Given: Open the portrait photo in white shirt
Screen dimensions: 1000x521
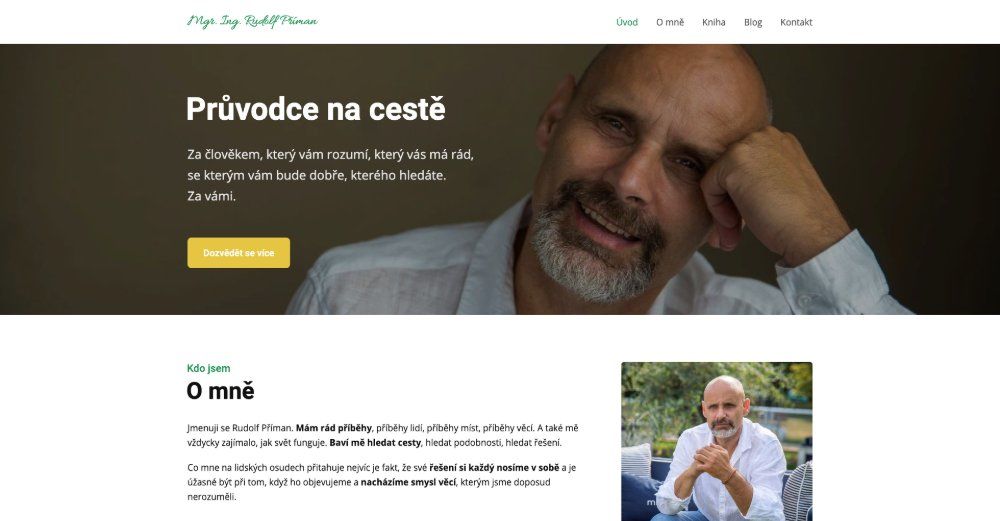Looking at the screenshot, I should coord(717,441).
